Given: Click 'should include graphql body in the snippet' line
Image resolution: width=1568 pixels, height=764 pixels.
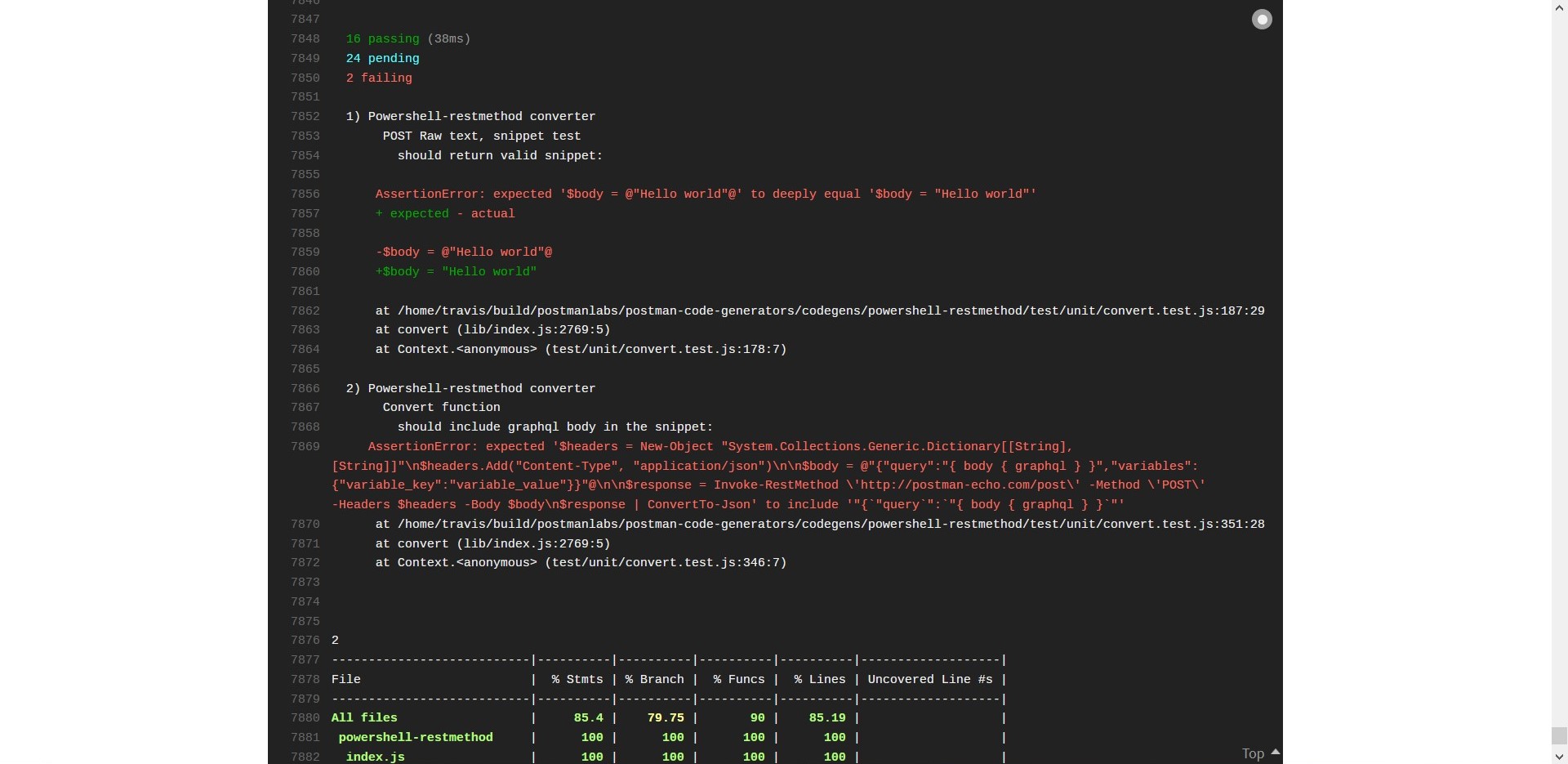Looking at the screenshot, I should tap(555, 427).
